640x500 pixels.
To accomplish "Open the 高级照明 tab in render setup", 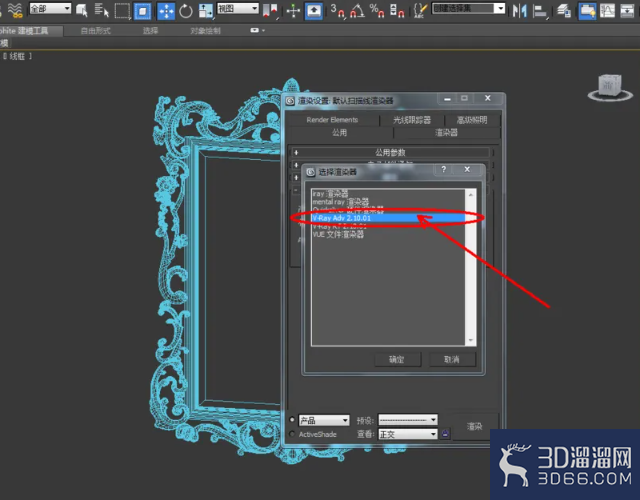I will 472,120.
